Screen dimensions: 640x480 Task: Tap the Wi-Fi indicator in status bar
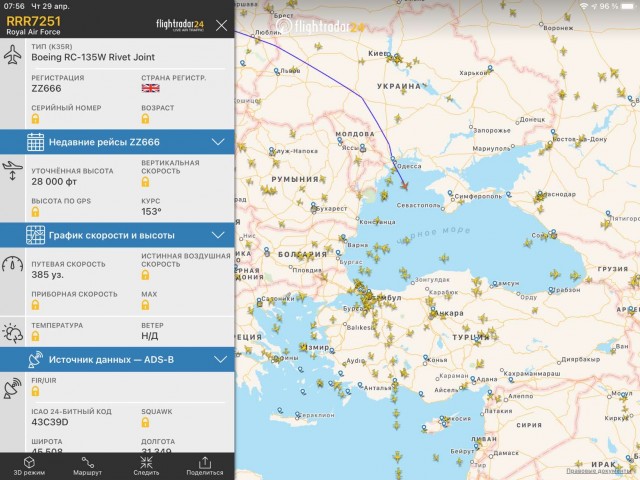click(x=584, y=6)
